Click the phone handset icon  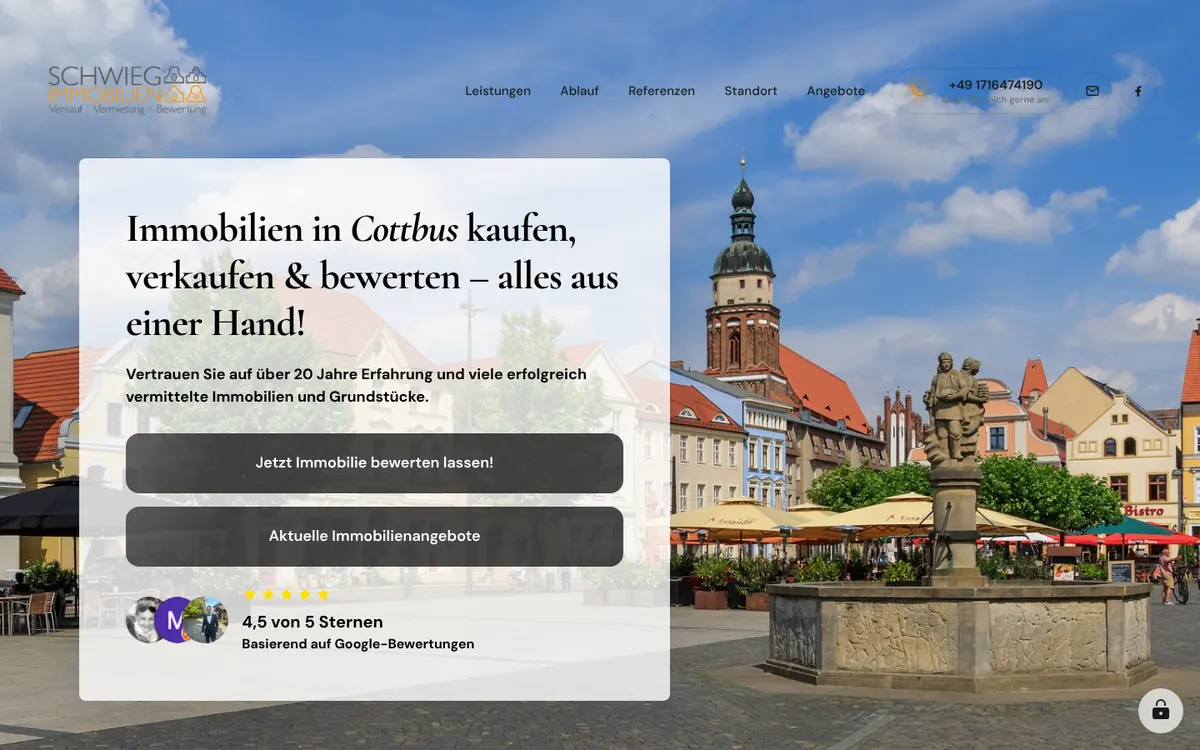(916, 91)
